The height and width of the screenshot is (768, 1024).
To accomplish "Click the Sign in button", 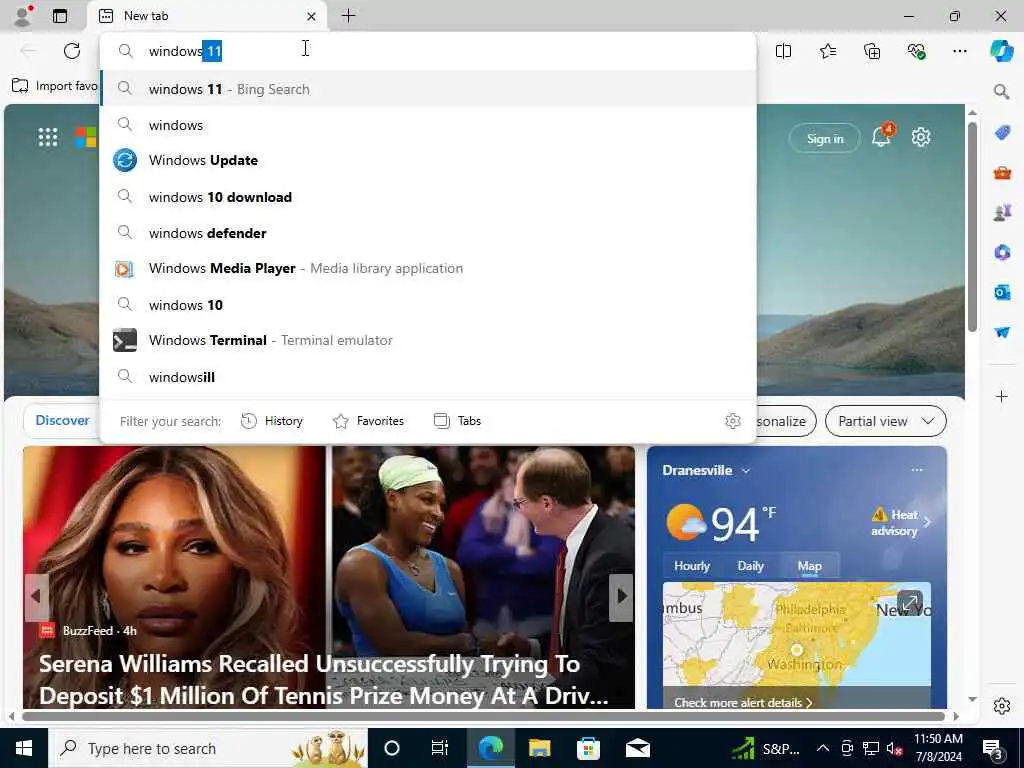I will 825,138.
